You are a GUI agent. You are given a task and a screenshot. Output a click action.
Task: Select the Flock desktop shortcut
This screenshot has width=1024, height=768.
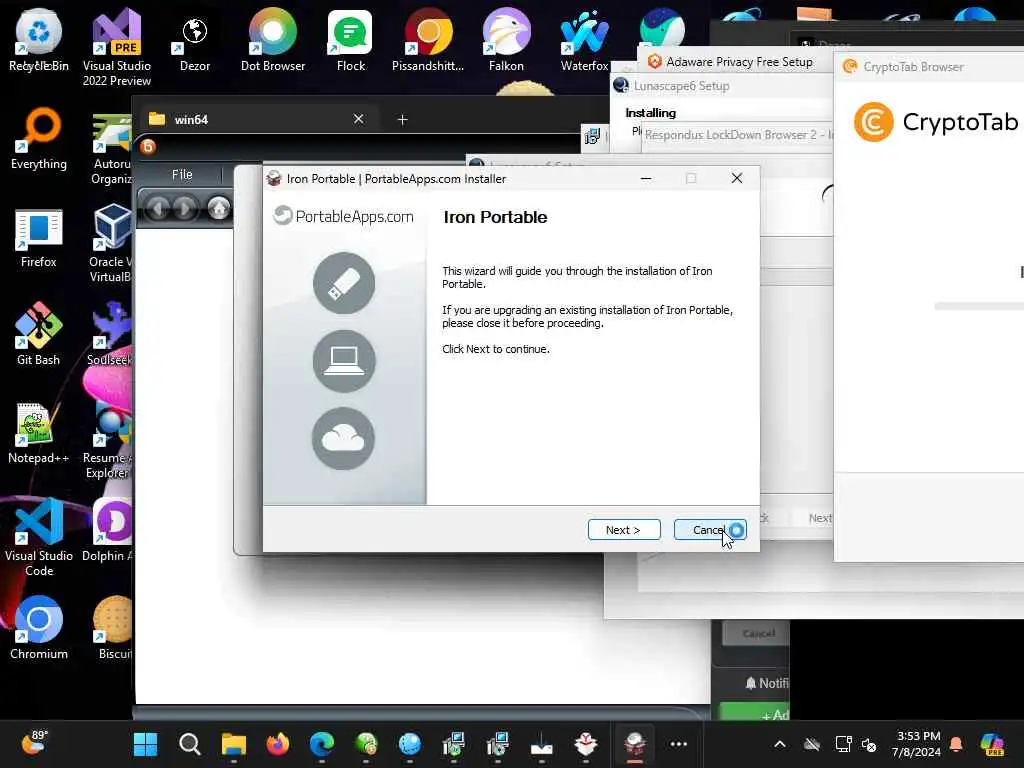coord(351,40)
